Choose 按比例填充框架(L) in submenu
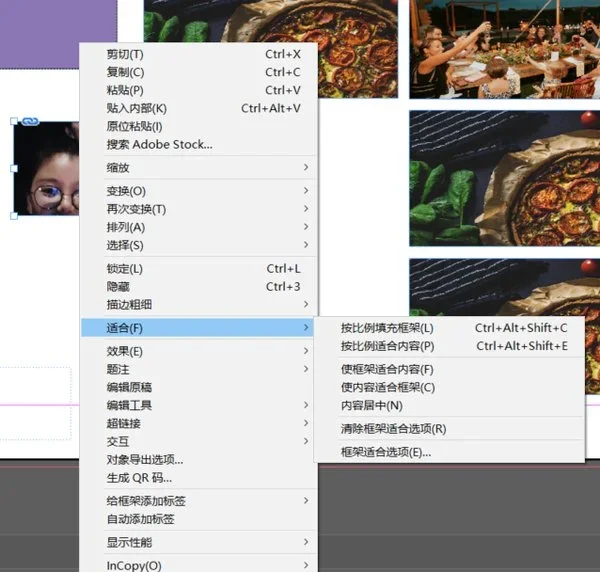This screenshot has height=572, width=600. pos(449,328)
